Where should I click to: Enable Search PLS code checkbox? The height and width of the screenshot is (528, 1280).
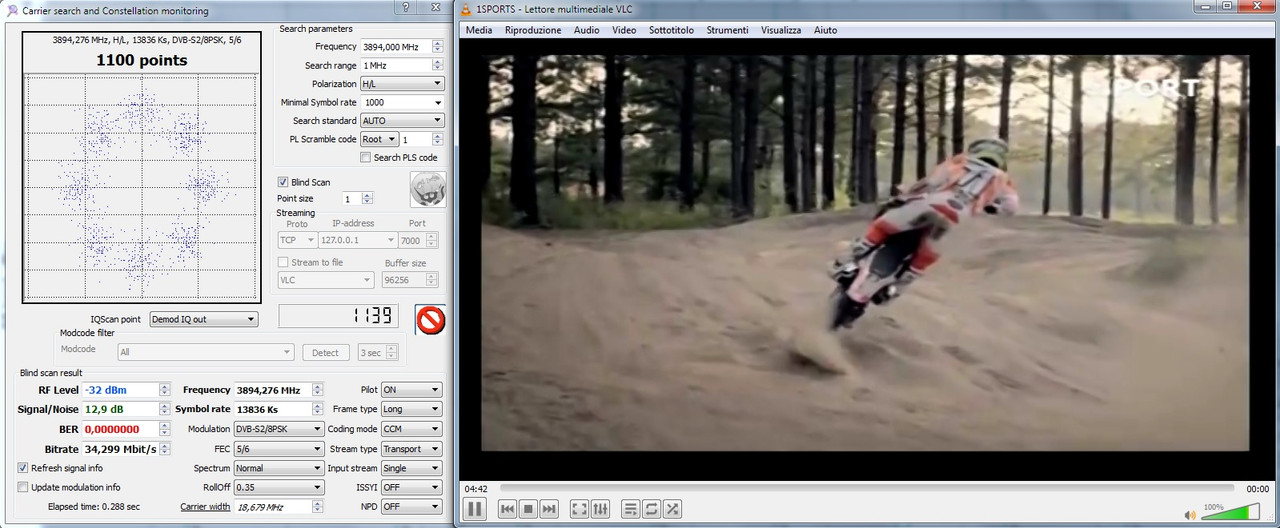pyautogui.click(x=366, y=158)
